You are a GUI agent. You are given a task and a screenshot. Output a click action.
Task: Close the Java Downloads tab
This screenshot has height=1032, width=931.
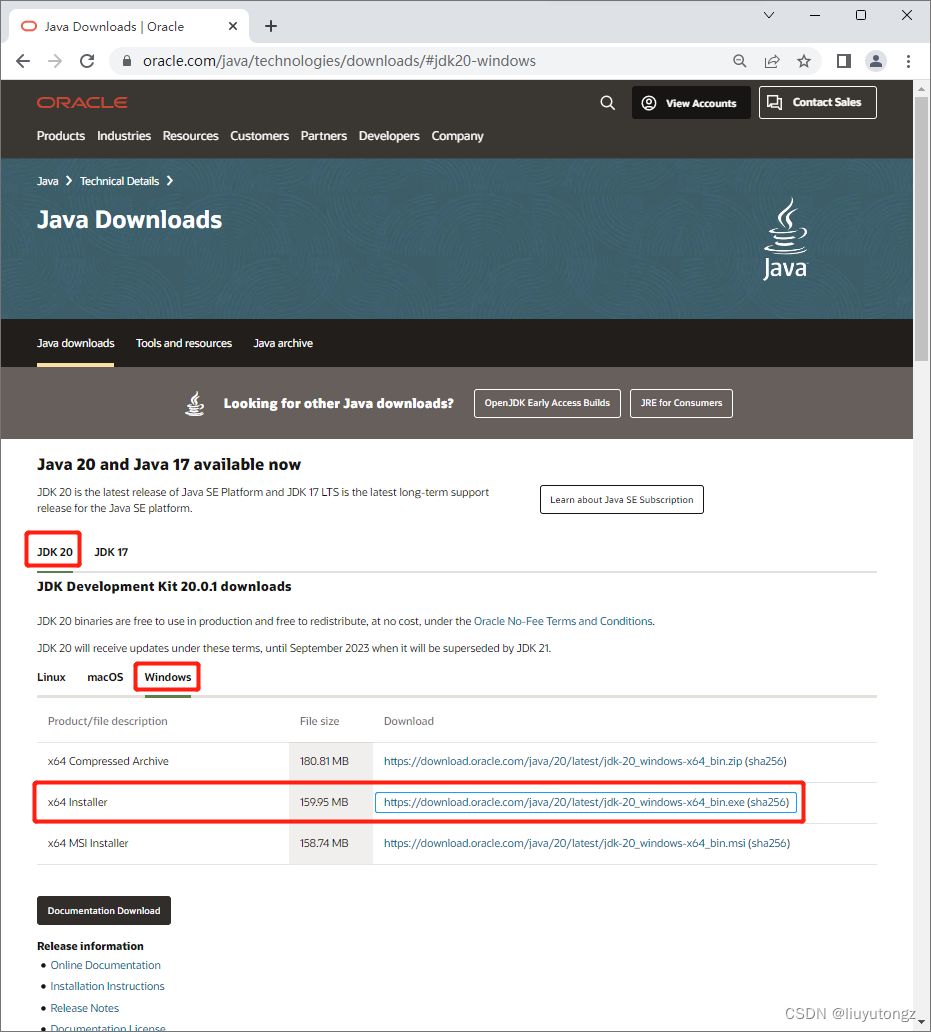click(x=233, y=26)
